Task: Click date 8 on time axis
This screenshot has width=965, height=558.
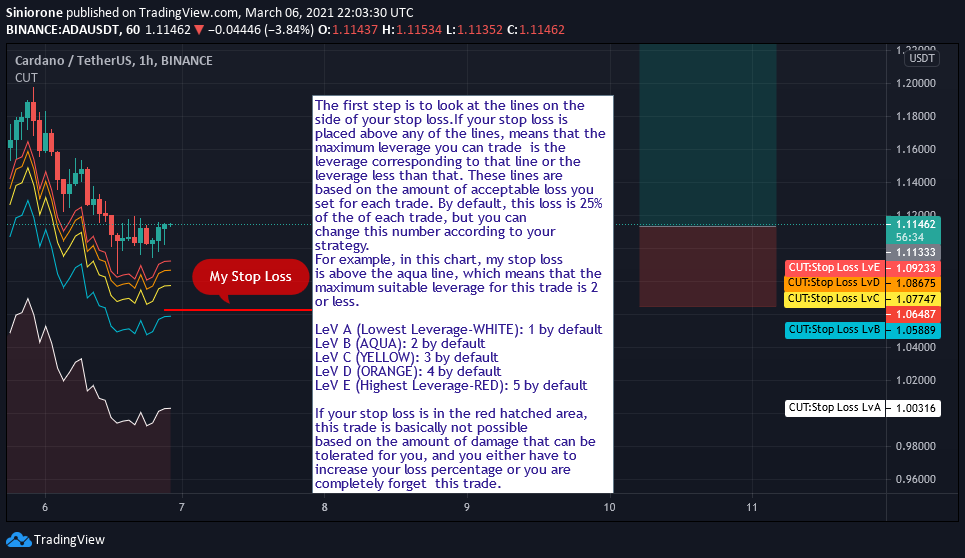Action: (324, 508)
